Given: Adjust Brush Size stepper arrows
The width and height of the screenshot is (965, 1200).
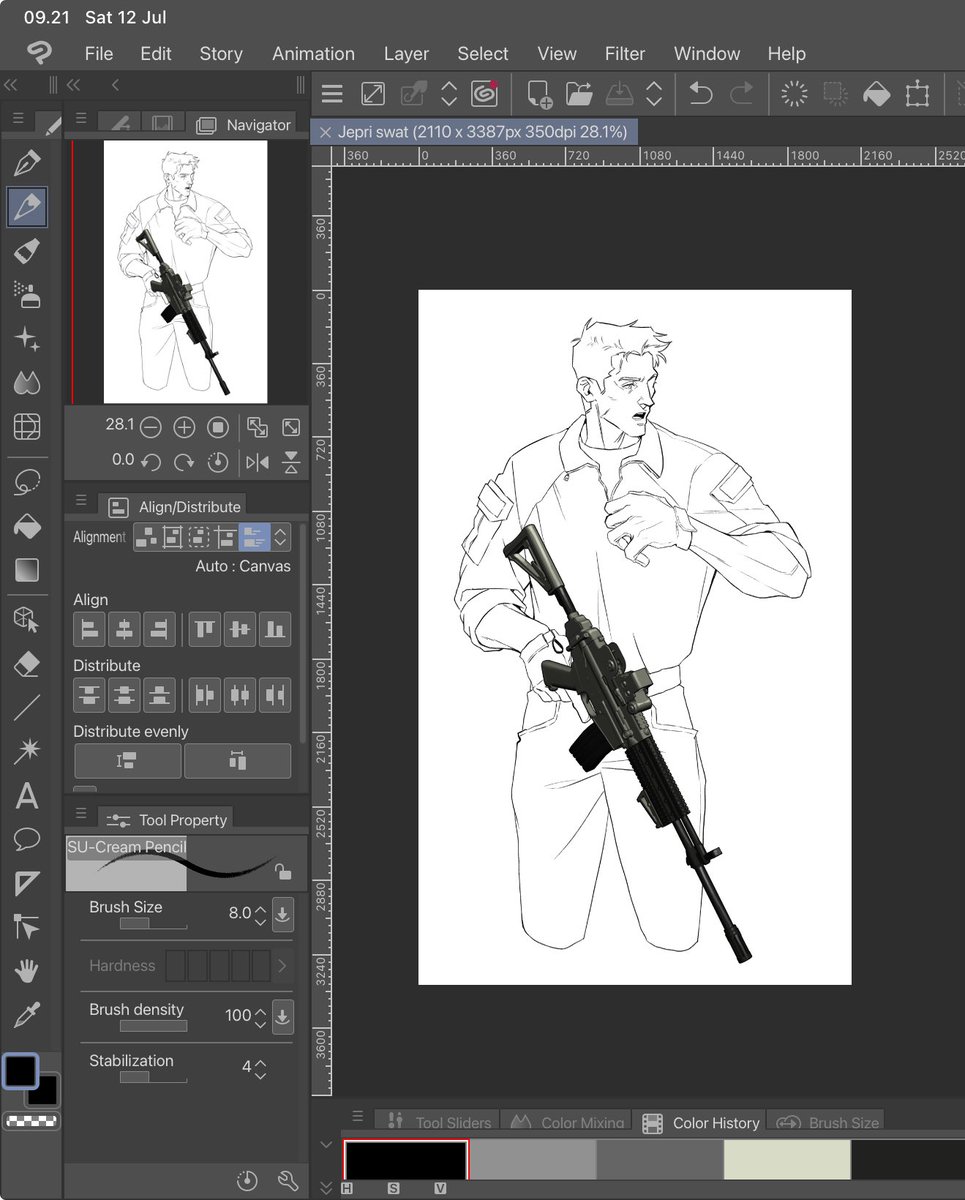Looking at the screenshot, I should tap(260, 914).
